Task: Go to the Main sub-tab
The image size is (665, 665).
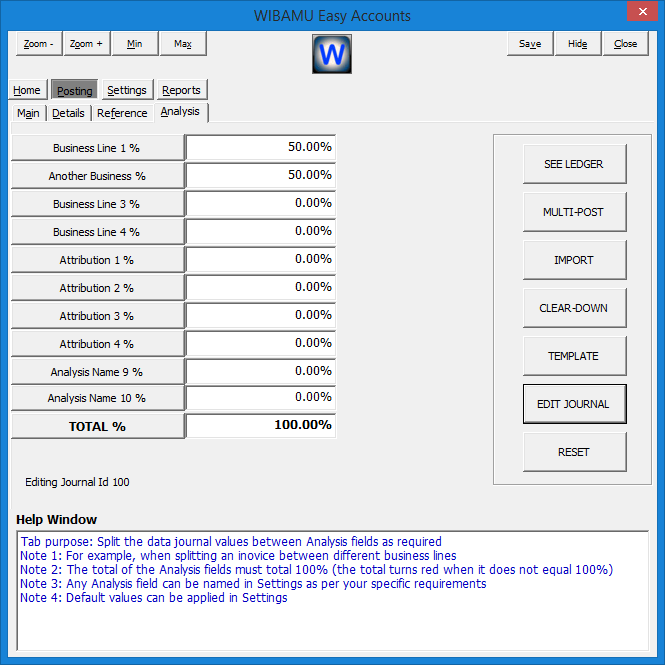Action: point(28,113)
